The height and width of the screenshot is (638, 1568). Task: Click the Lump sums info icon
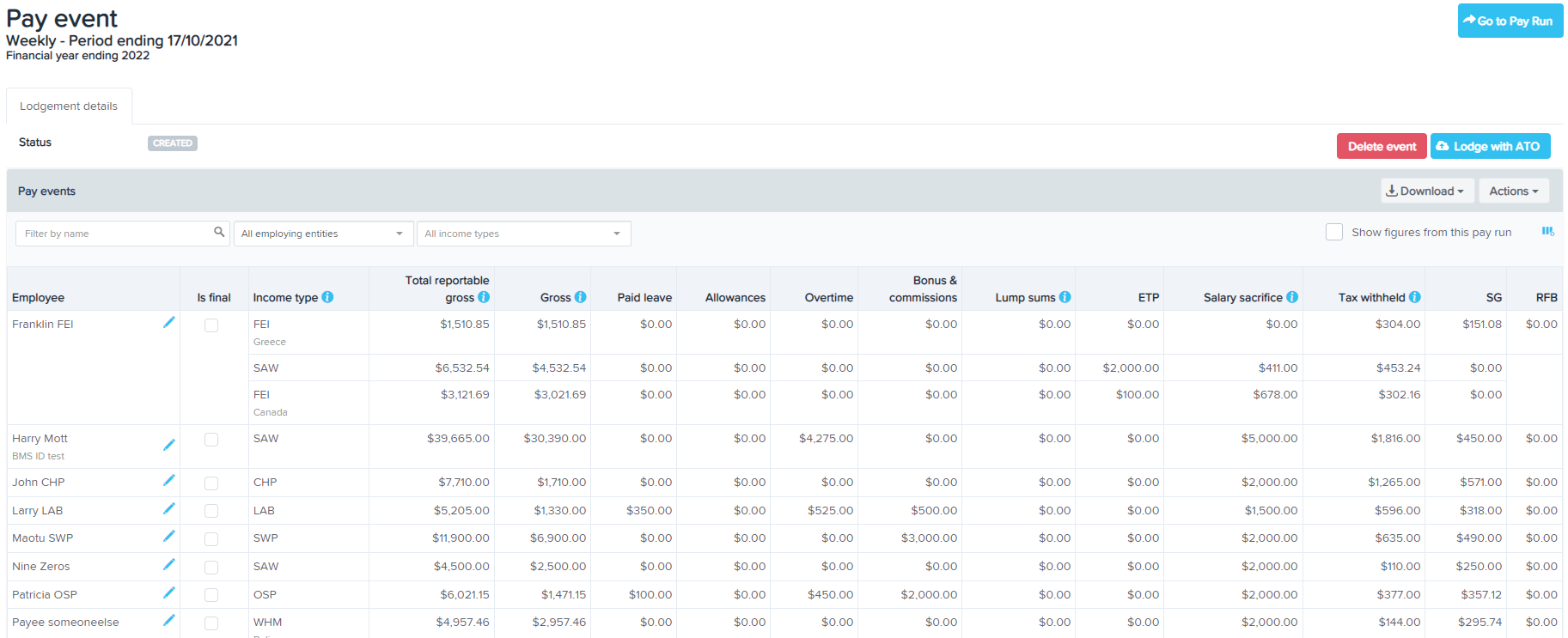1065,297
